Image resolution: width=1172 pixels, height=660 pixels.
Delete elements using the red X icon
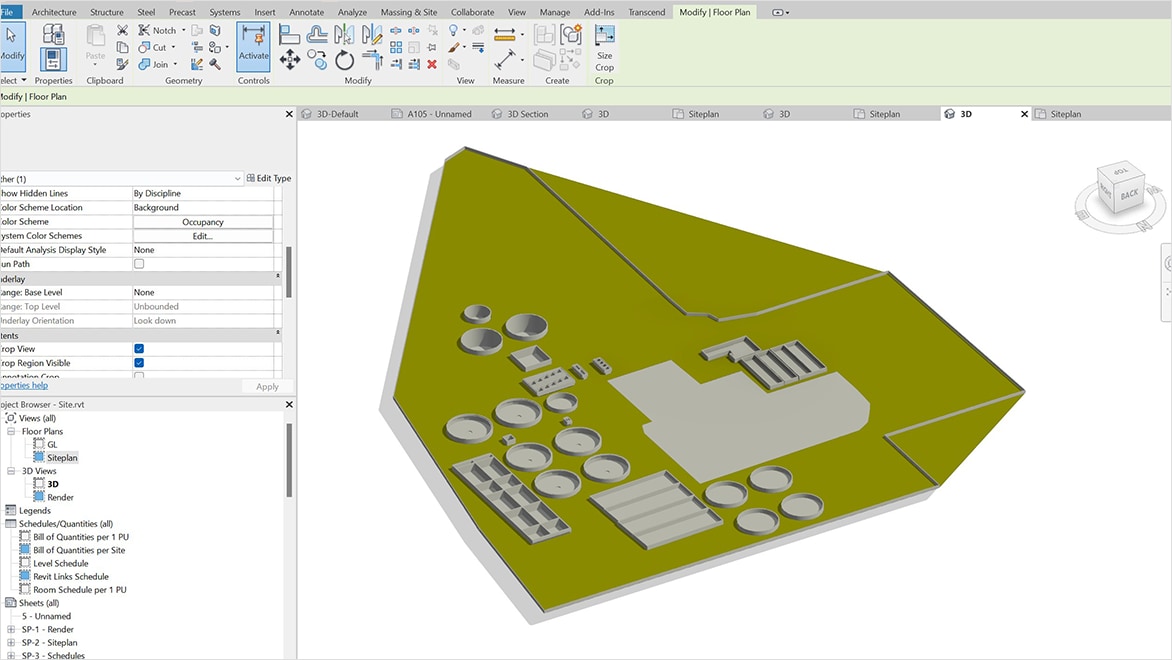coord(430,66)
